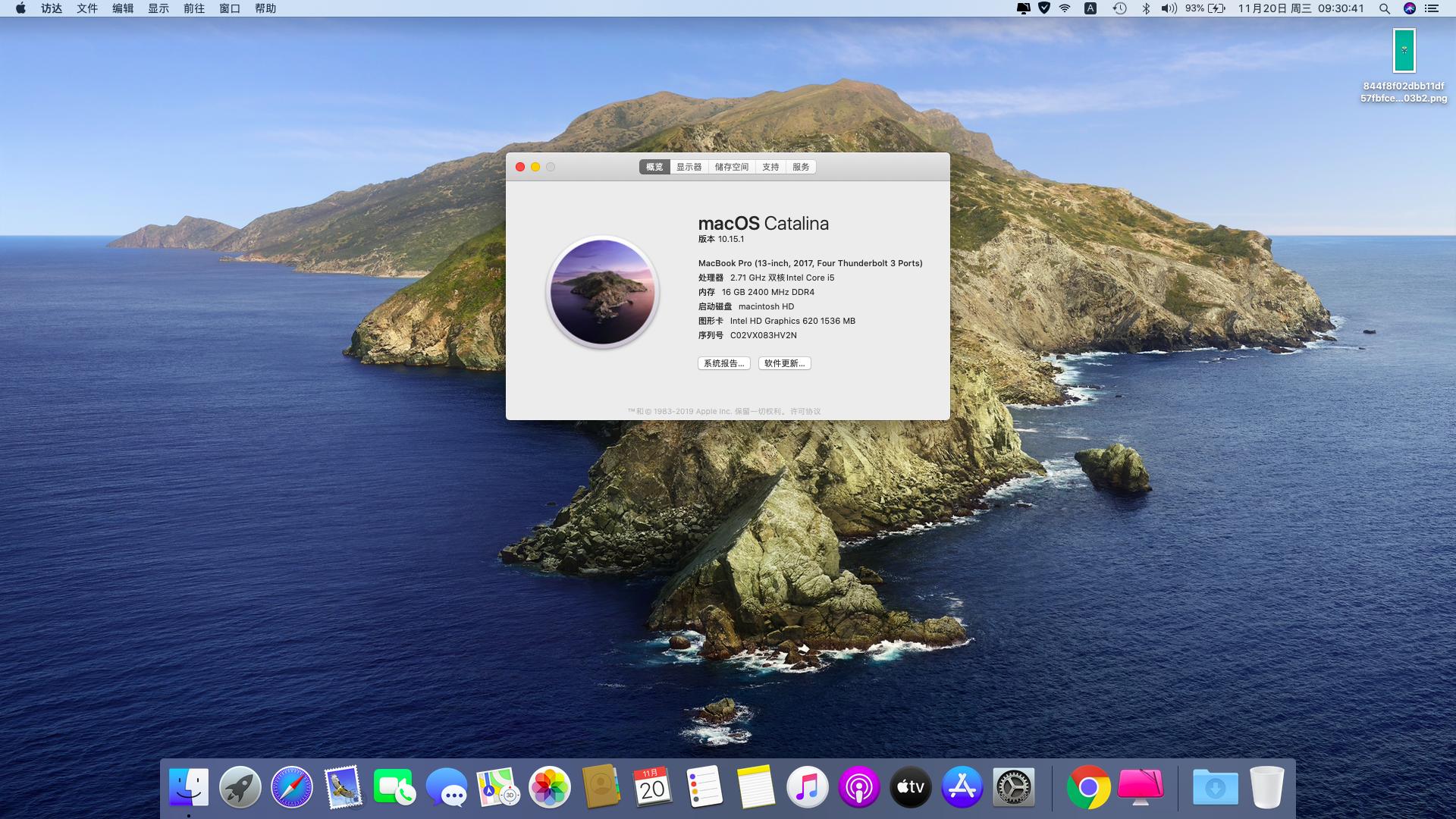This screenshot has width=1456, height=819.
Task: Click the 系统报告 button
Action: point(724,363)
